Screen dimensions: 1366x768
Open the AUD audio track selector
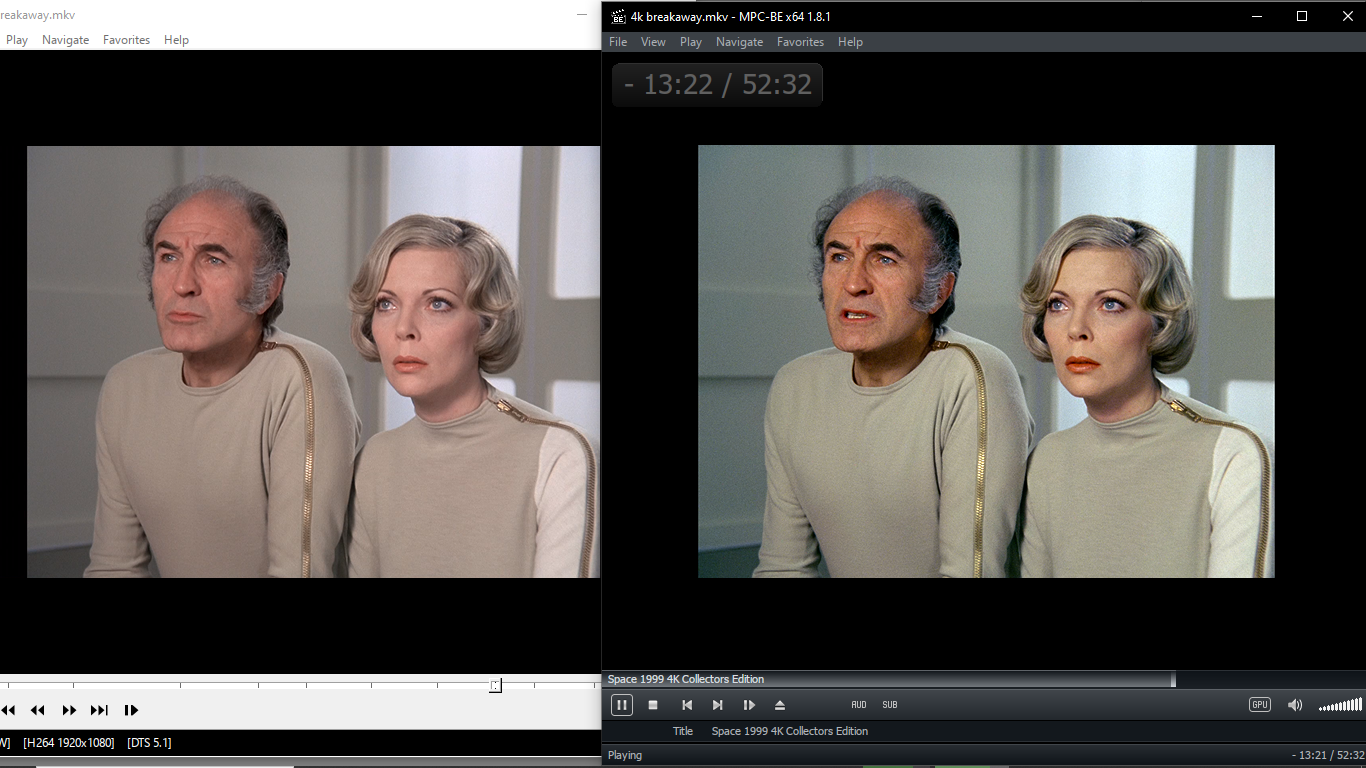click(859, 705)
